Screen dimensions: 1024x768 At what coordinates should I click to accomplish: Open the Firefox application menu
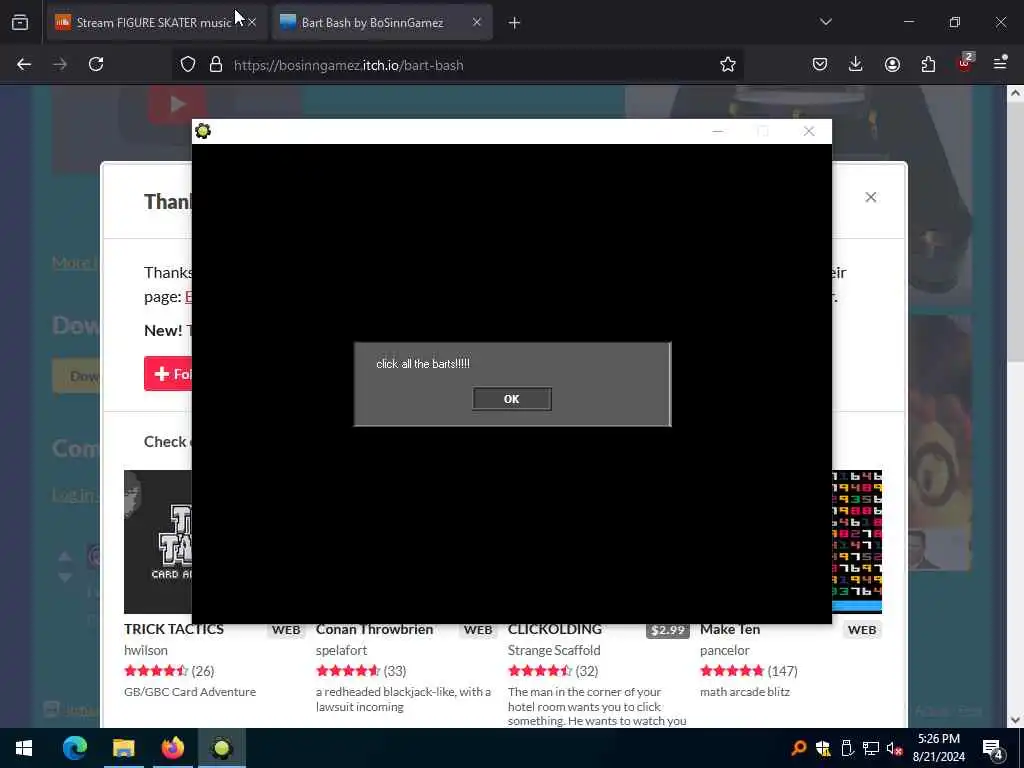pos(1000,63)
